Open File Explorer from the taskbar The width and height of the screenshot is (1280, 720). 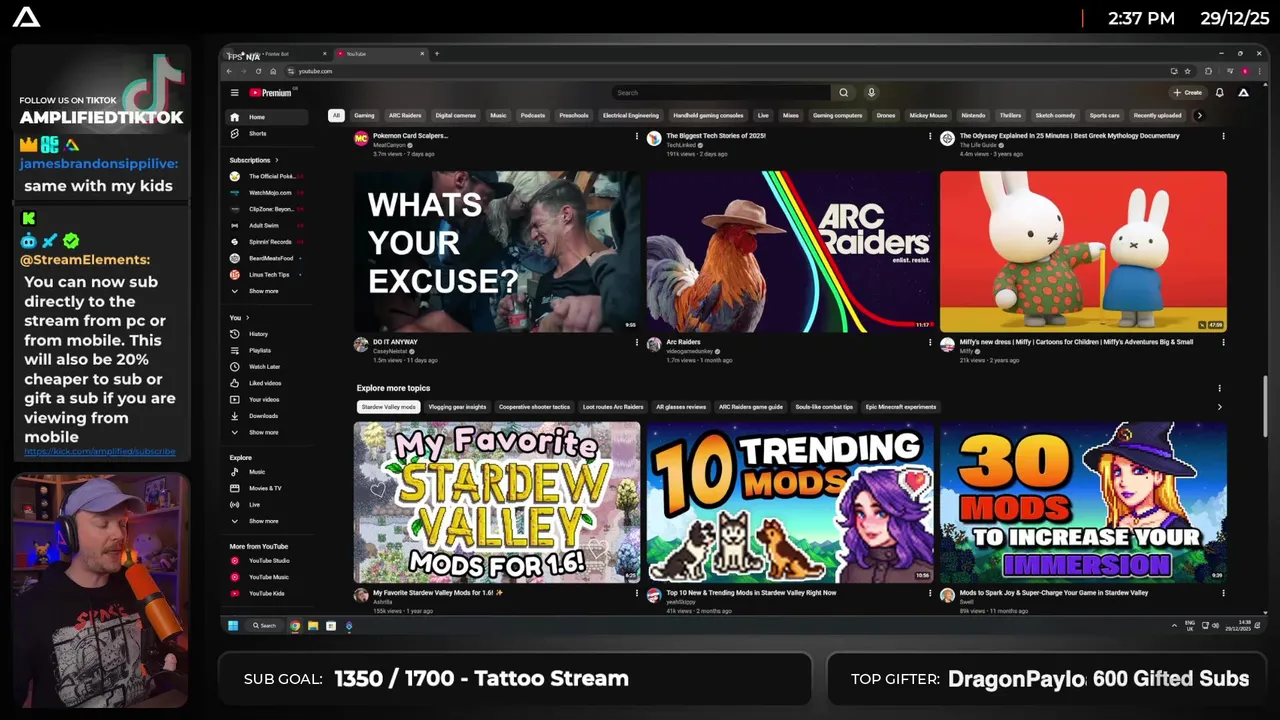[313, 626]
